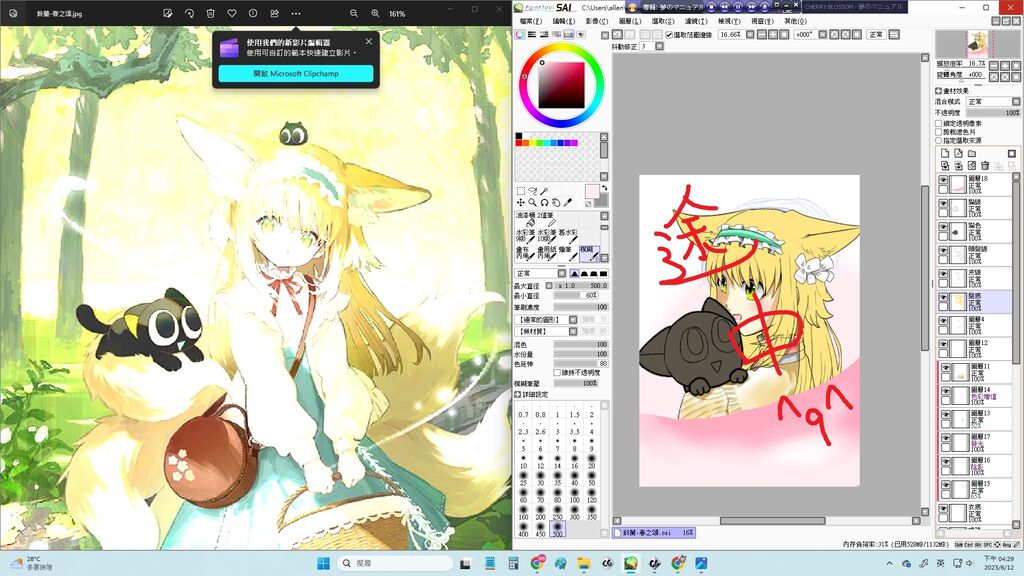Open the 圖層 menu in SAI
The height and width of the screenshot is (576, 1024).
pyautogui.click(x=630, y=22)
